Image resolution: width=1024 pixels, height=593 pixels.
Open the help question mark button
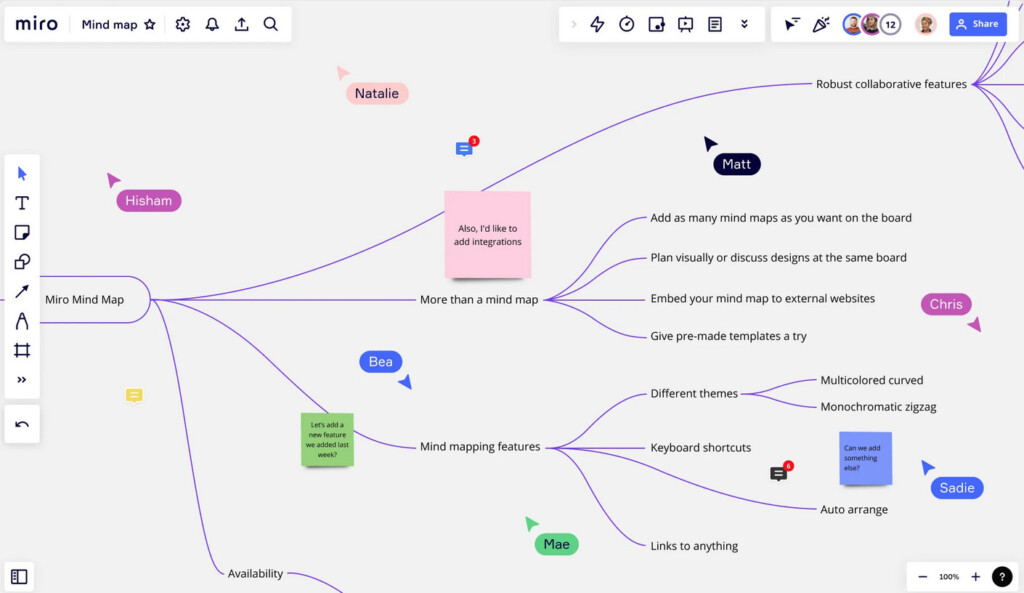coord(1002,576)
